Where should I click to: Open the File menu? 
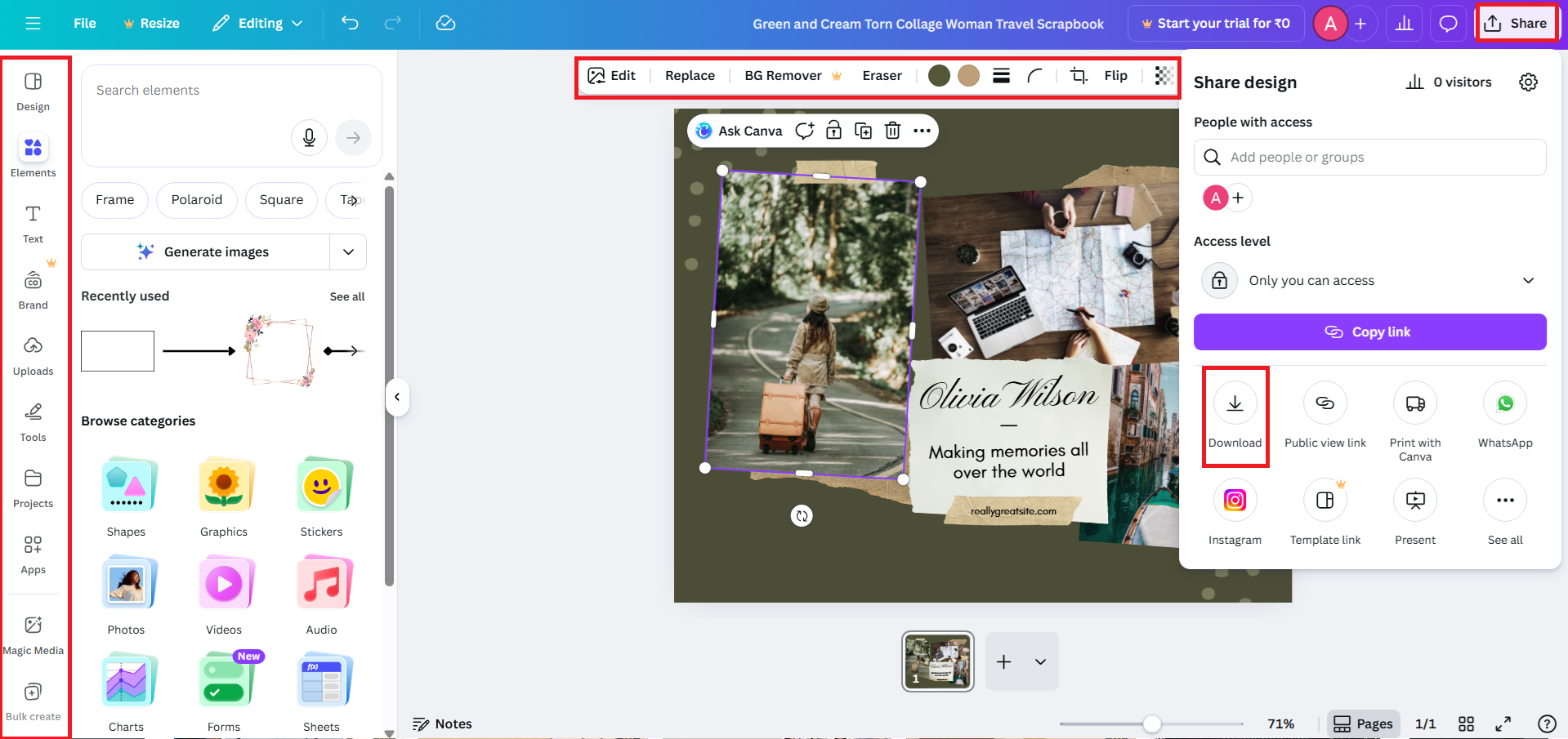coord(84,23)
